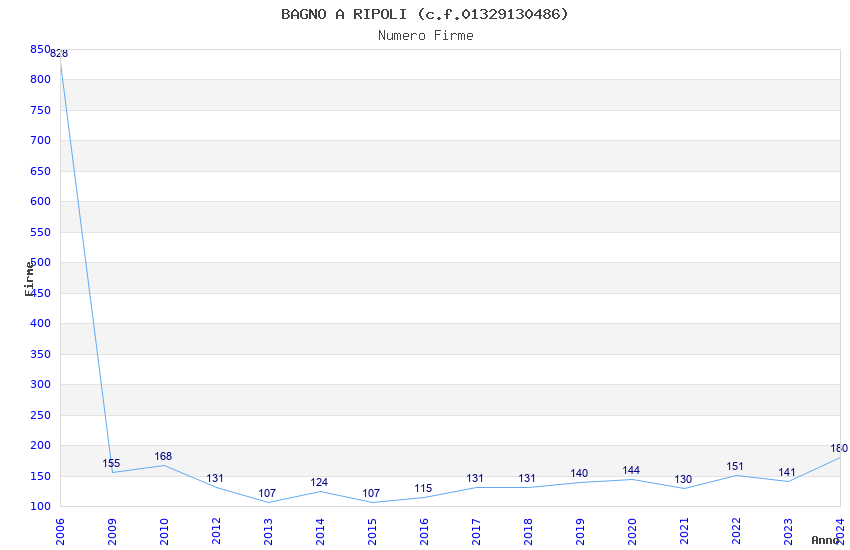Select the 'Anno' x-axis title
The width and height of the screenshot is (850, 550).
825,540
